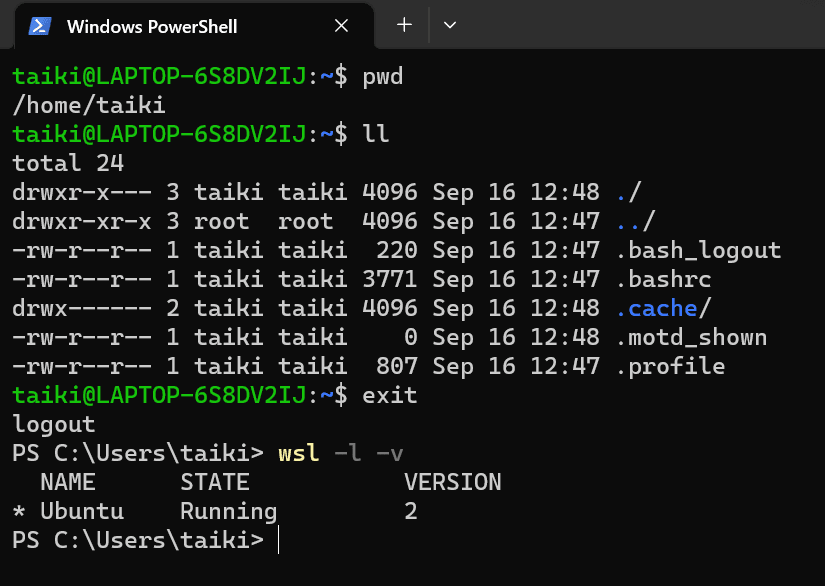The image size is (825, 586).
Task: Click the exit command text
Action: pyautogui.click(x=390, y=395)
